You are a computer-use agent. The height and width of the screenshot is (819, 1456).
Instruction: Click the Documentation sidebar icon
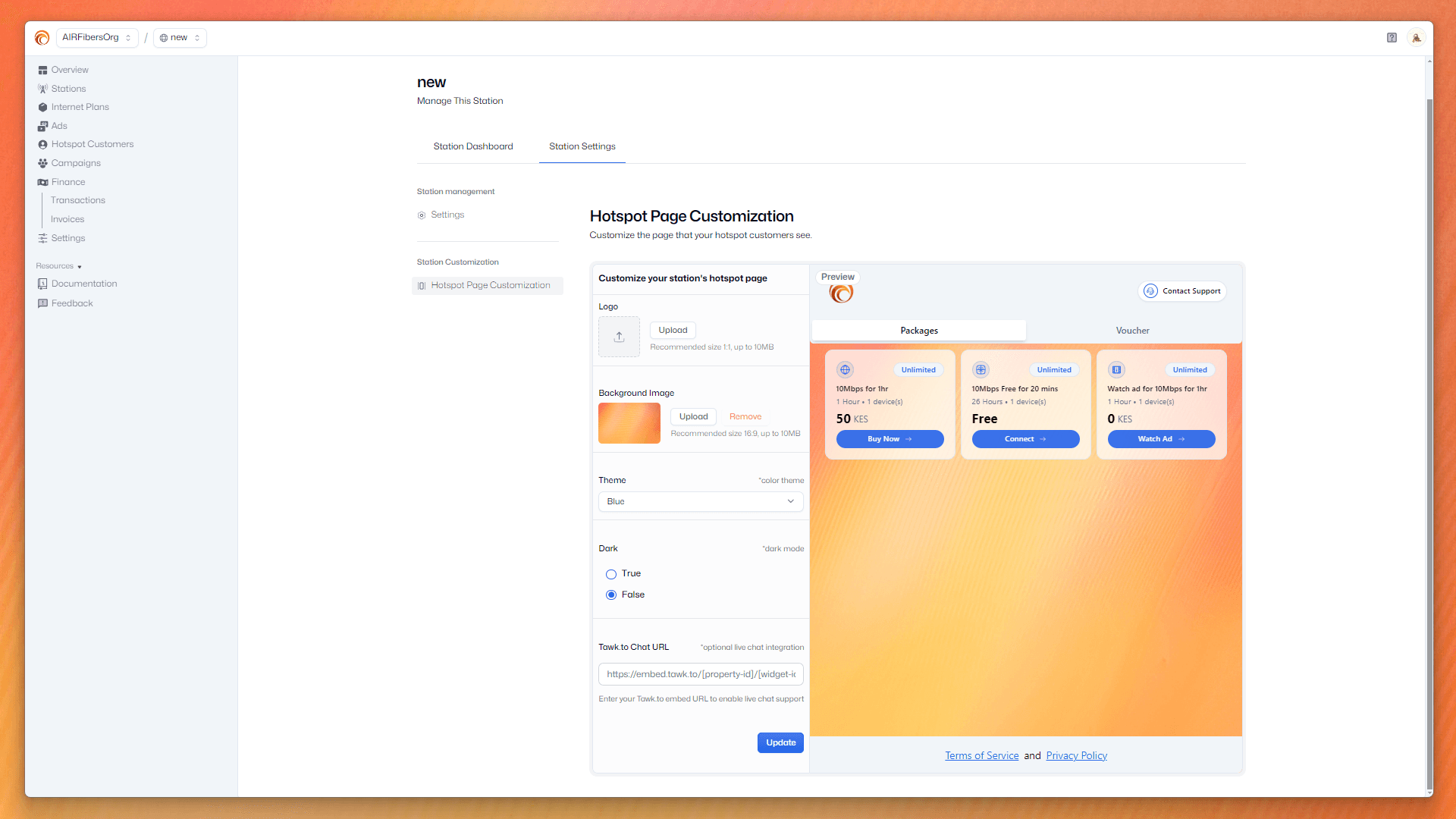[x=42, y=284]
